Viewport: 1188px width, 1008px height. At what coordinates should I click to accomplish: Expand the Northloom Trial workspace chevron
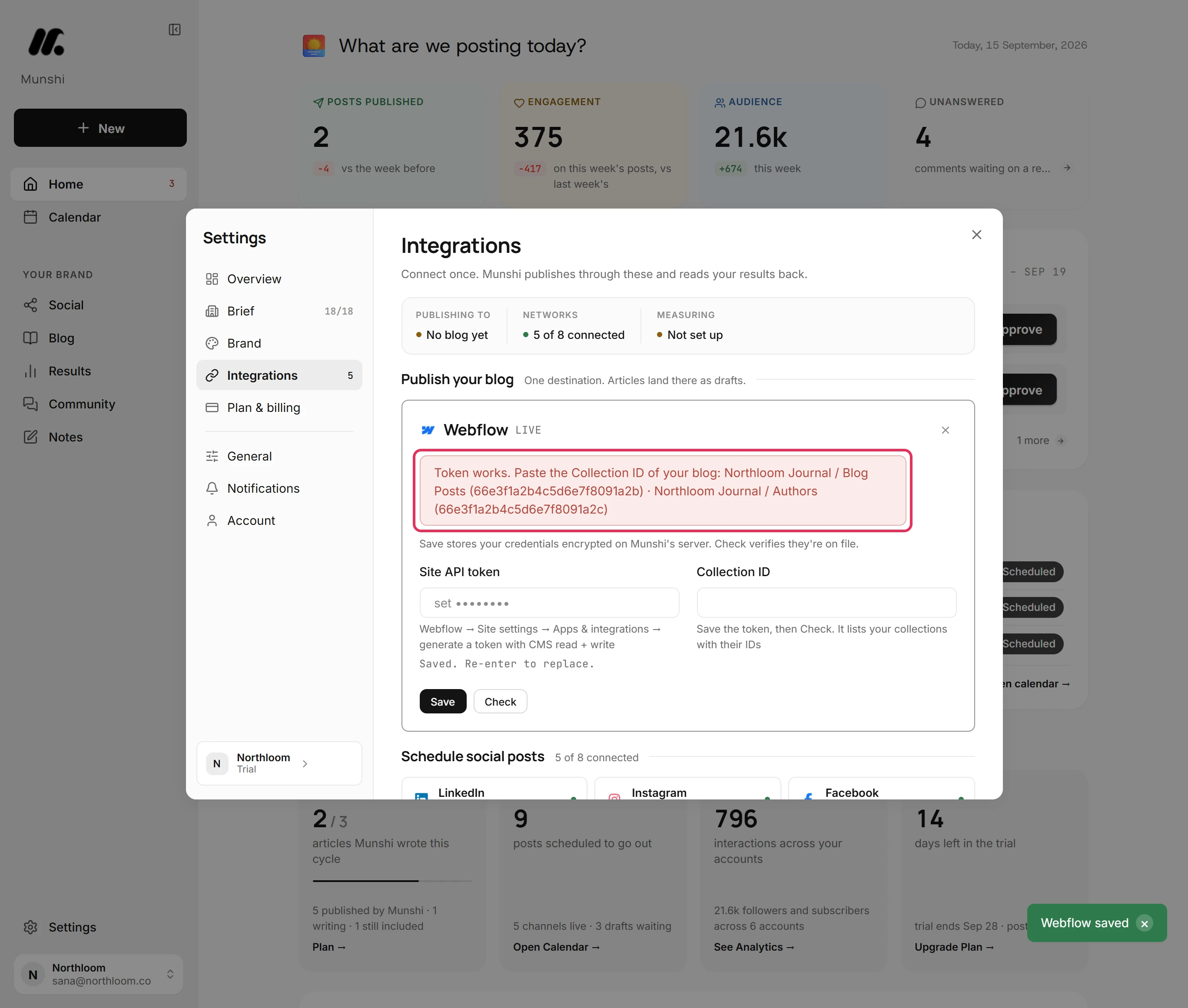point(305,763)
